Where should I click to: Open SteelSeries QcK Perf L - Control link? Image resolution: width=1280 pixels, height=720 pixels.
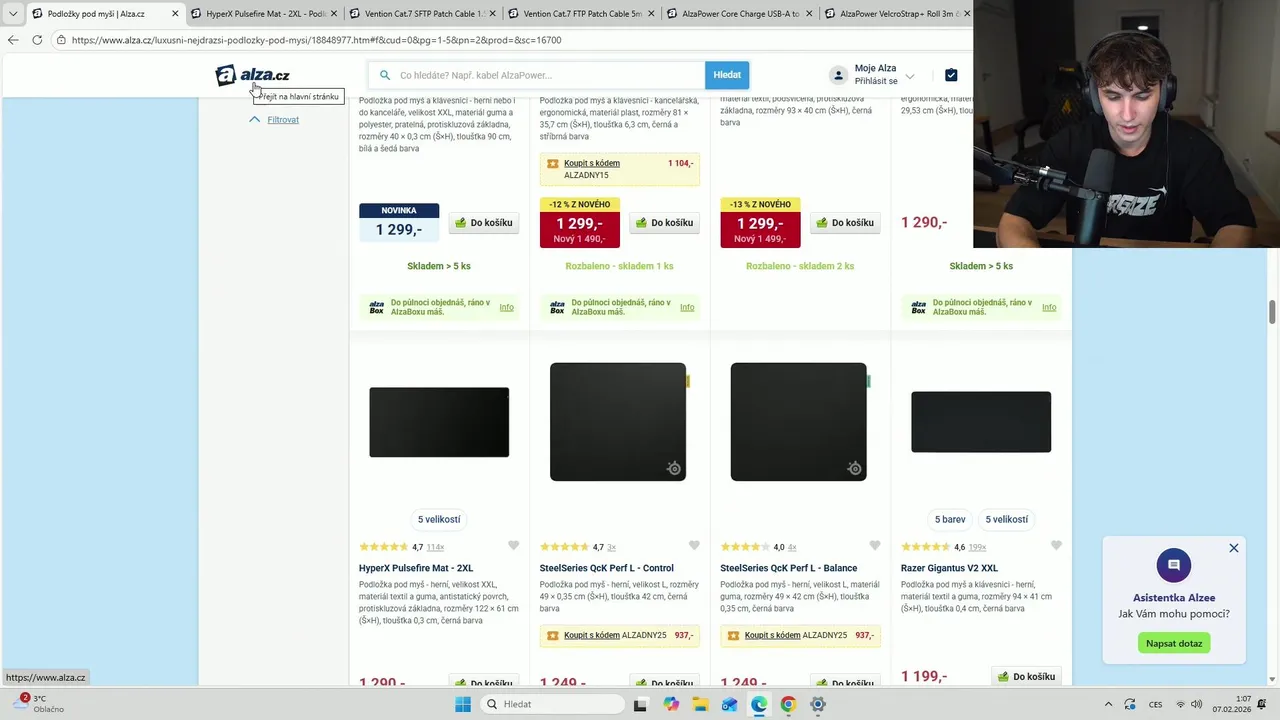pos(606,568)
